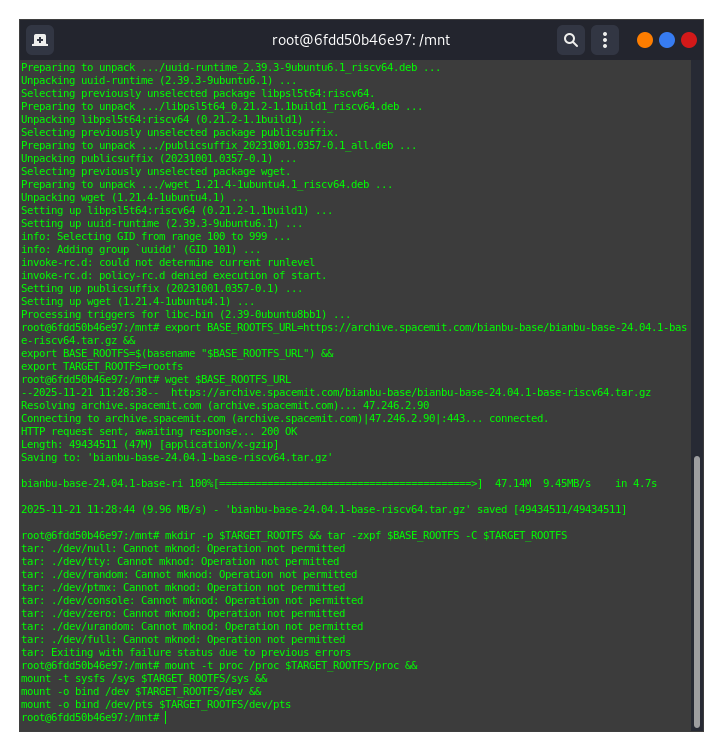Image resolution: width=723 pixels, height=751 pixels.
Task: Click the vertical scrollbar thumb
Action: (x=696, y=590)
